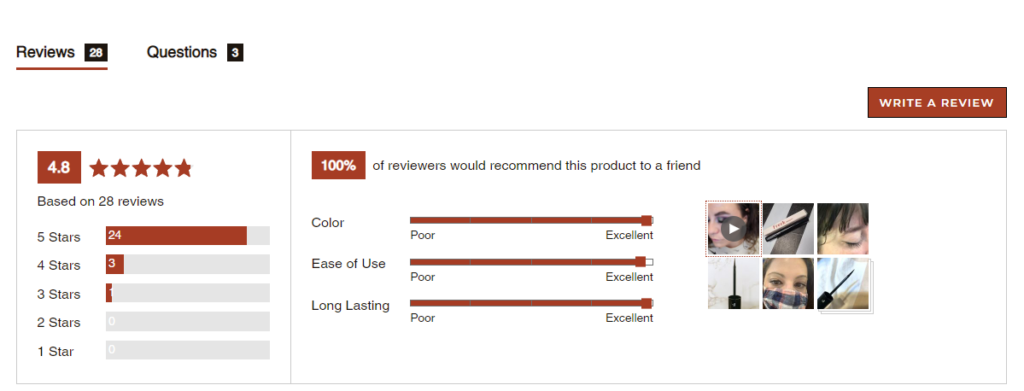Select the 2 Stars rating row

153,322
